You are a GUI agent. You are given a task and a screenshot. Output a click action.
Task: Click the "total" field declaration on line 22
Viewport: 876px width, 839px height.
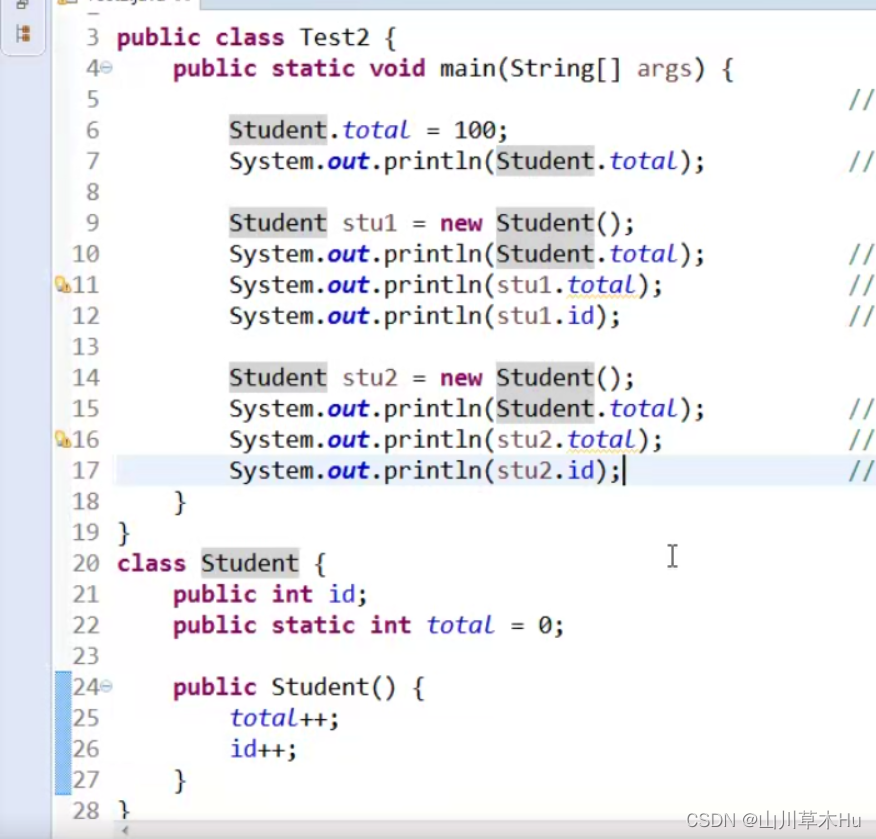pyautogui.click(x=460, y=626)
